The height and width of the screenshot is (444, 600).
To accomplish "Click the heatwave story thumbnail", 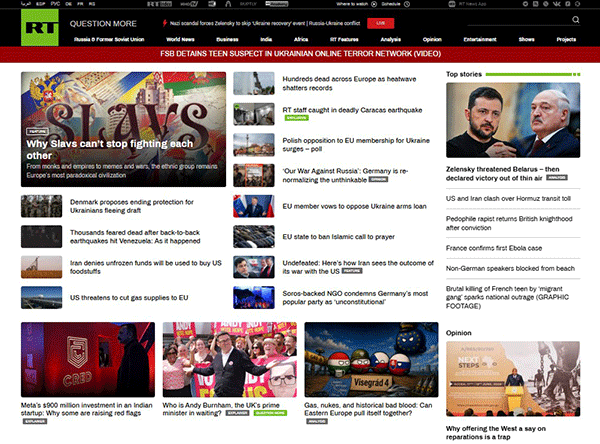I will click(x=254, y=83).
